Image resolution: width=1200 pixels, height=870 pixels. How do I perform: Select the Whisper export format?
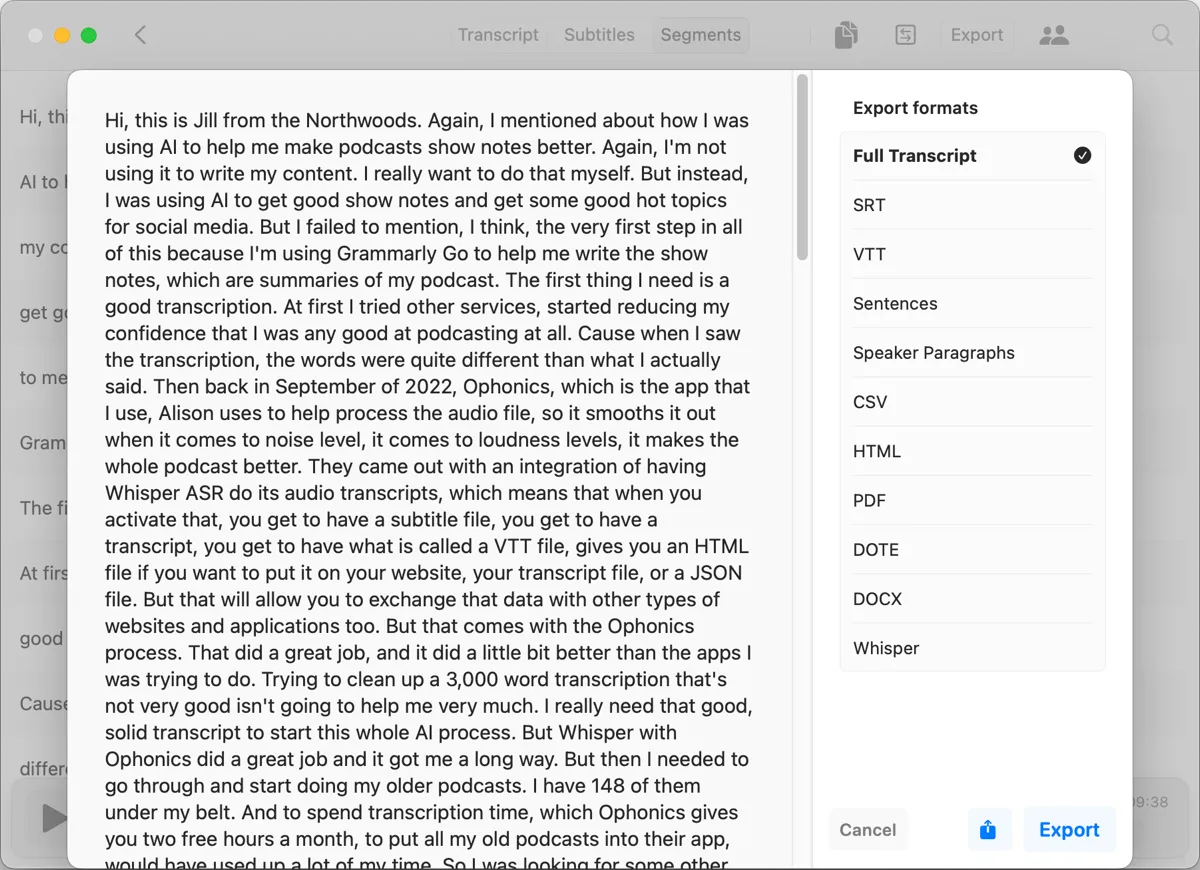[972, 647]
